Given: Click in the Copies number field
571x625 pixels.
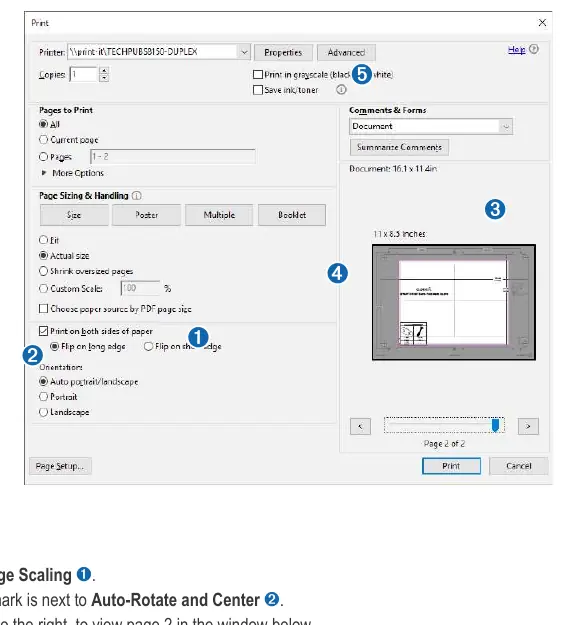Looking at the screenshot, I should (83, 75).
